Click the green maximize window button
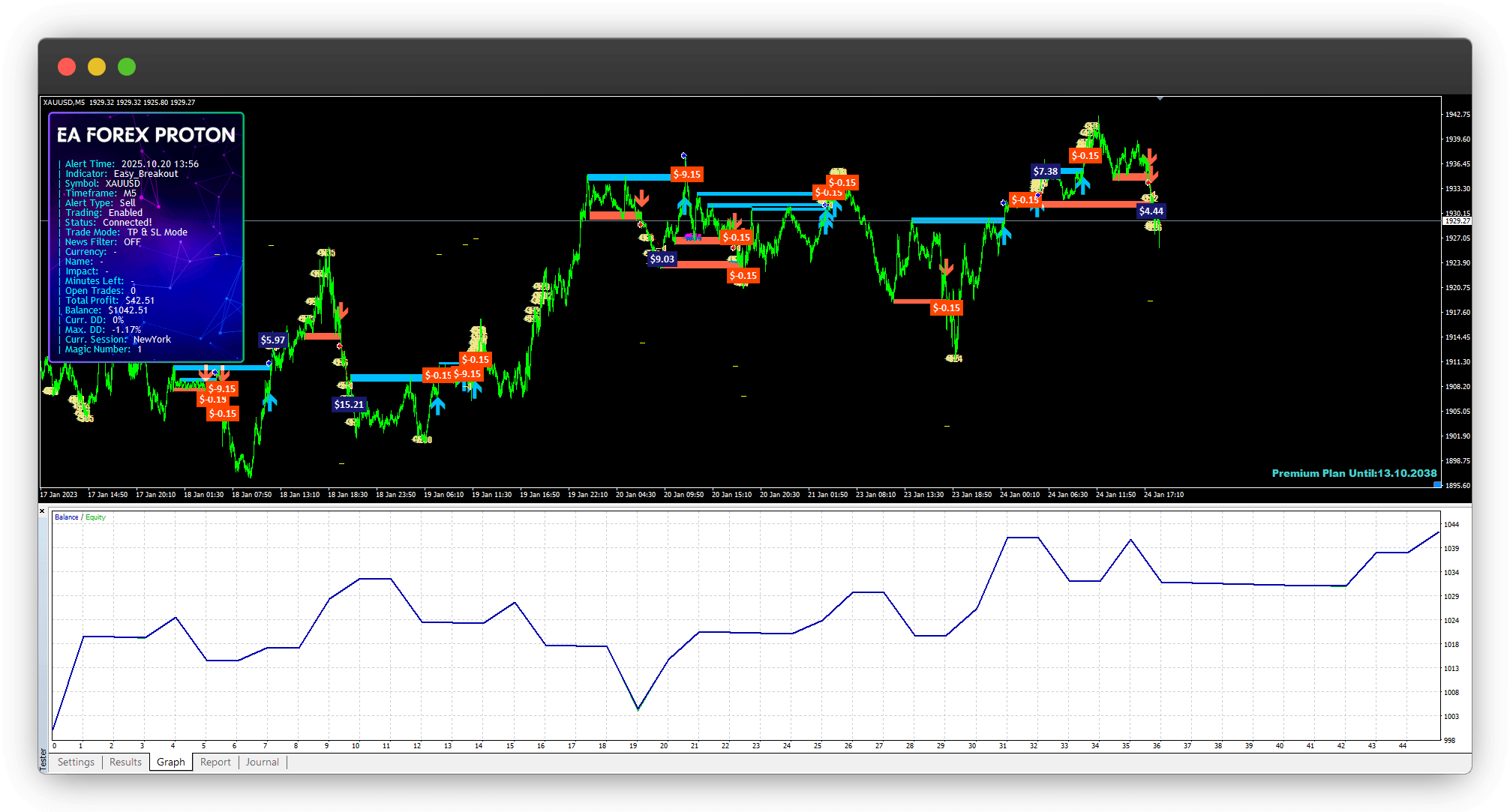The width and height of the screenshot is (1510, 812). [x=127, y=67]
